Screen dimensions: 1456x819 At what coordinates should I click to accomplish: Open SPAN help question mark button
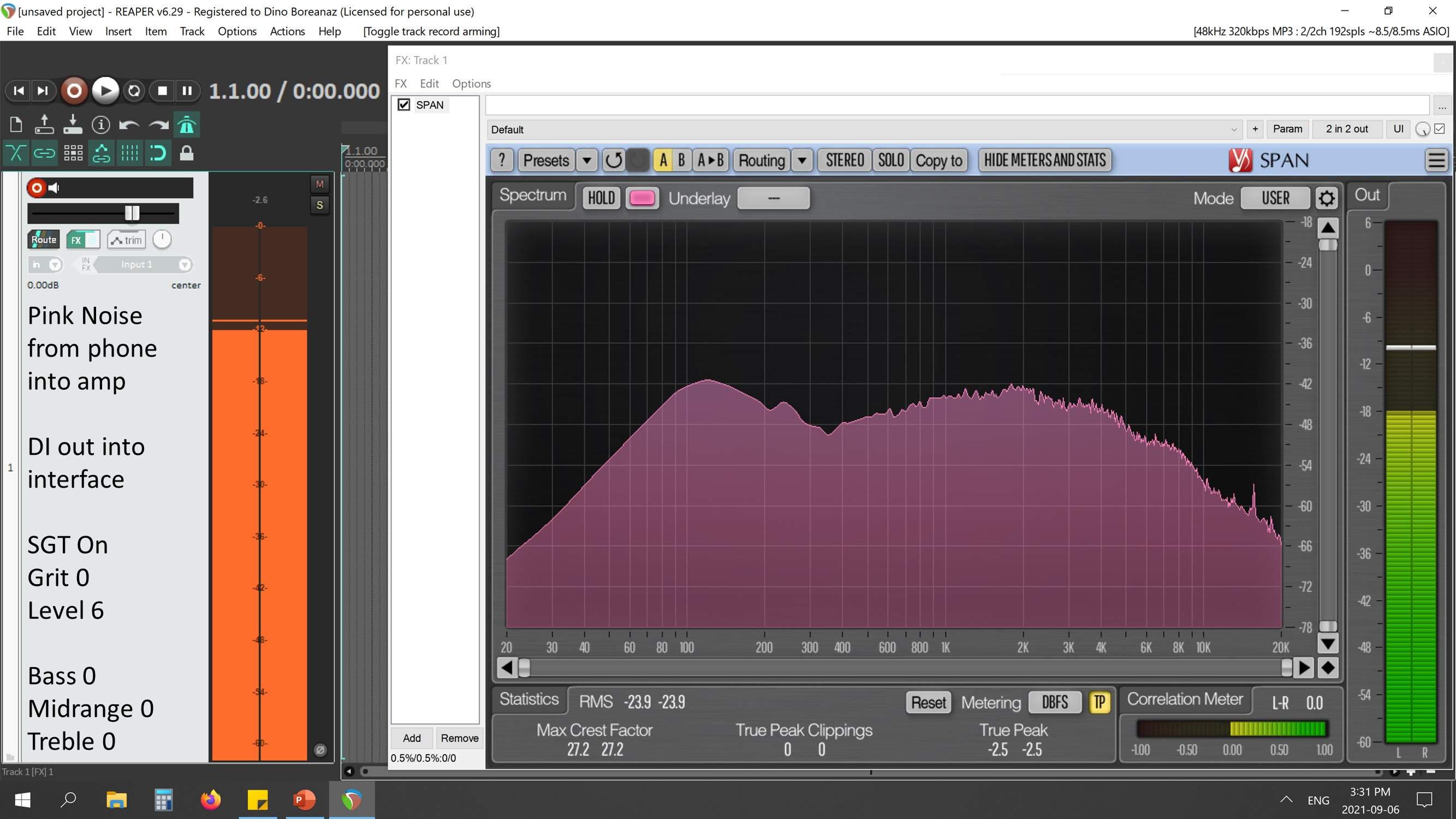click(x=501, y=161)
